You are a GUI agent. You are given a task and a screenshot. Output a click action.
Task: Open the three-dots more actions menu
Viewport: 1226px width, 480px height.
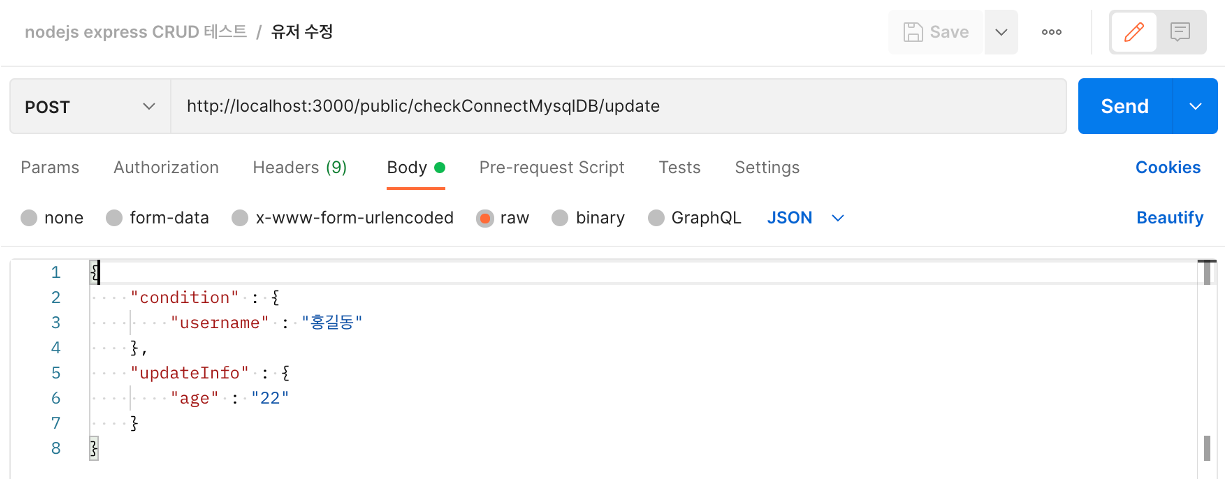coord(1051,32)
